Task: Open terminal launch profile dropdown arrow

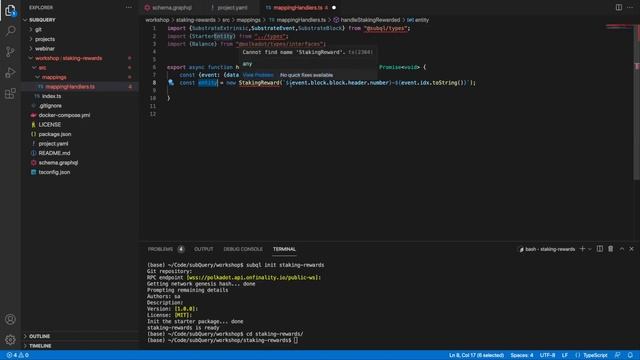Action: click(x=590, y=249)
